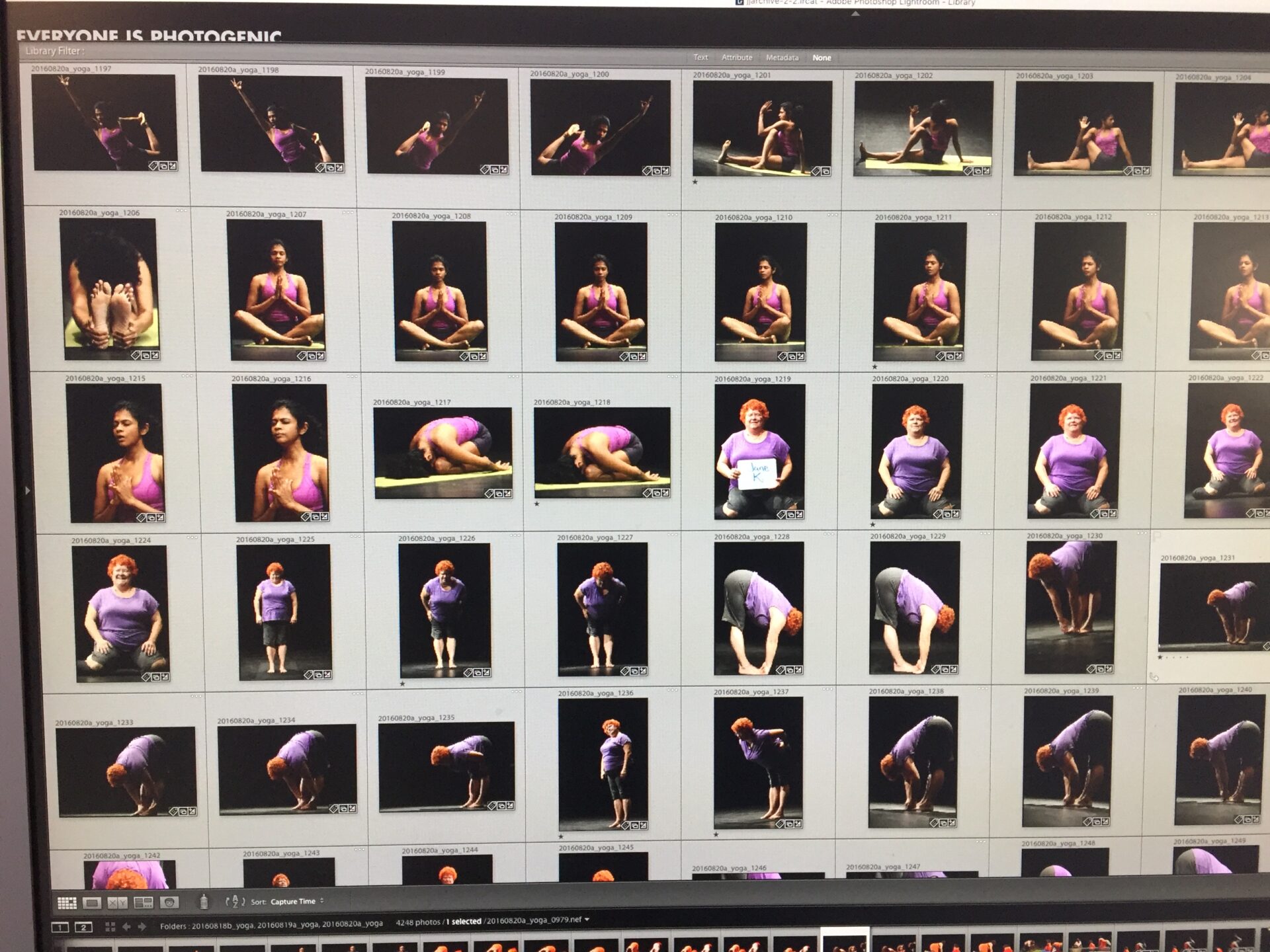Open People view face icon
This screenshot has height=952, width=1270.
coord(169,902)
